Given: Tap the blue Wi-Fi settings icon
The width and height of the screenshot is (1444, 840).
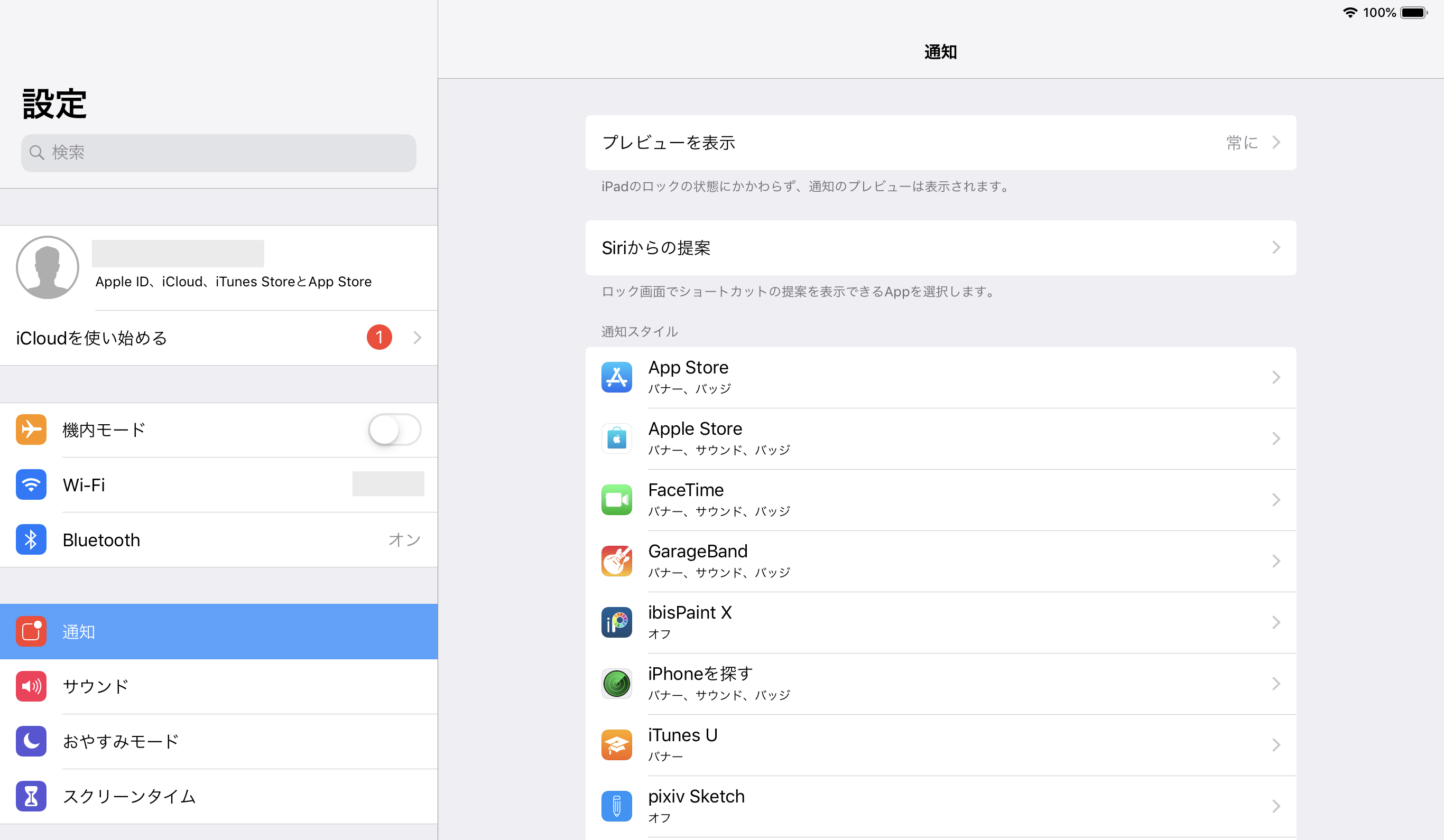Looking at the screenshot, I should click(31, 484).
